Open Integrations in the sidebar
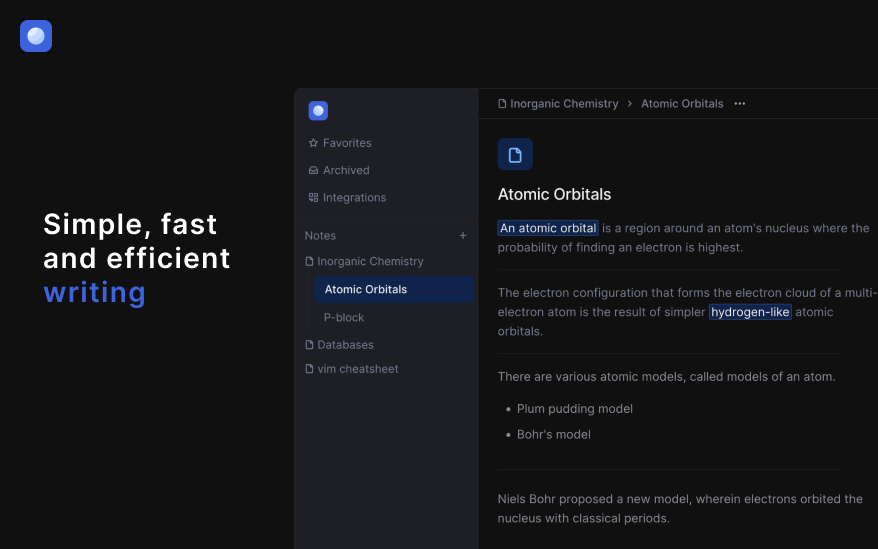Viewport: 878px width, 549px height. pos(347,198)
